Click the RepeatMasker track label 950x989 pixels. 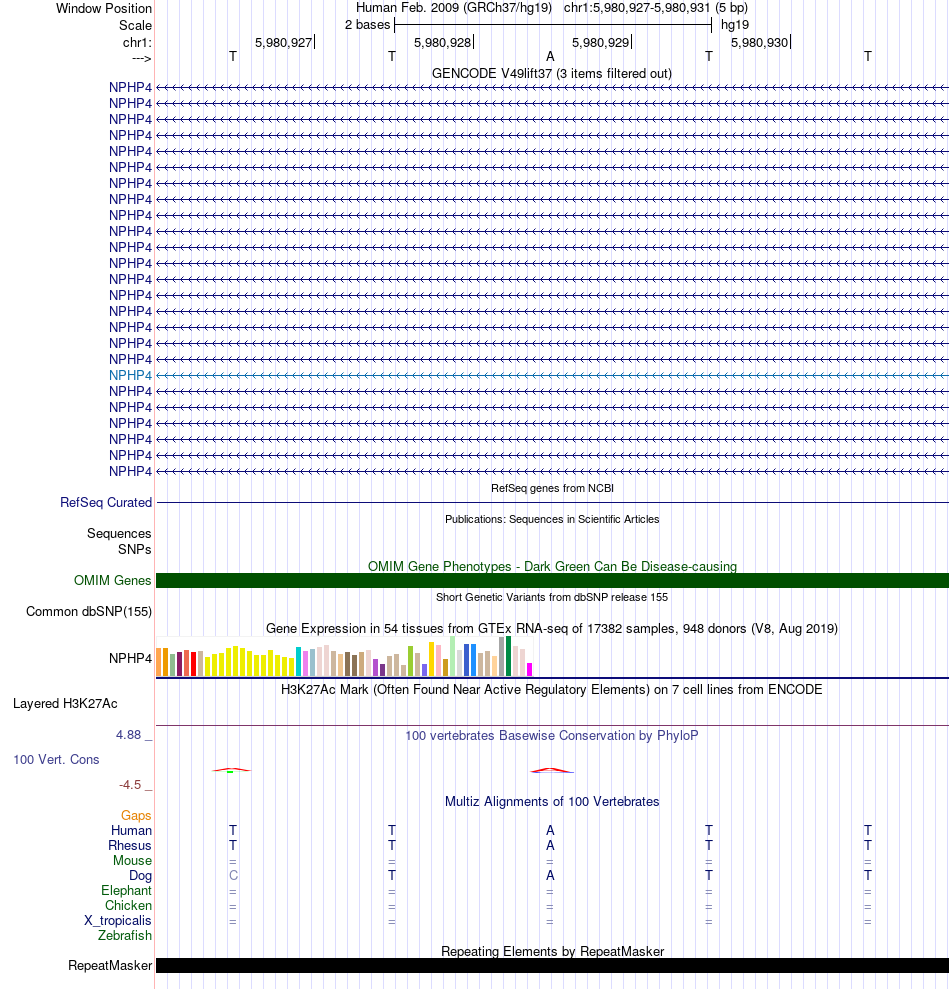pyautogui.click(x=110, y=966)
